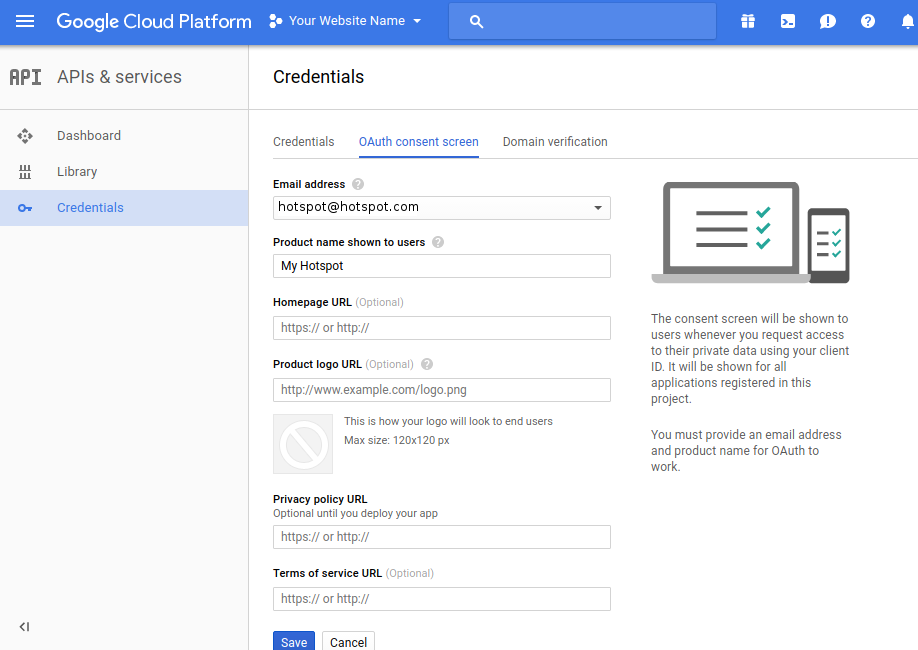Click the Google Cloud Platform logo
The image size is (918, 650).
[154, 22]
